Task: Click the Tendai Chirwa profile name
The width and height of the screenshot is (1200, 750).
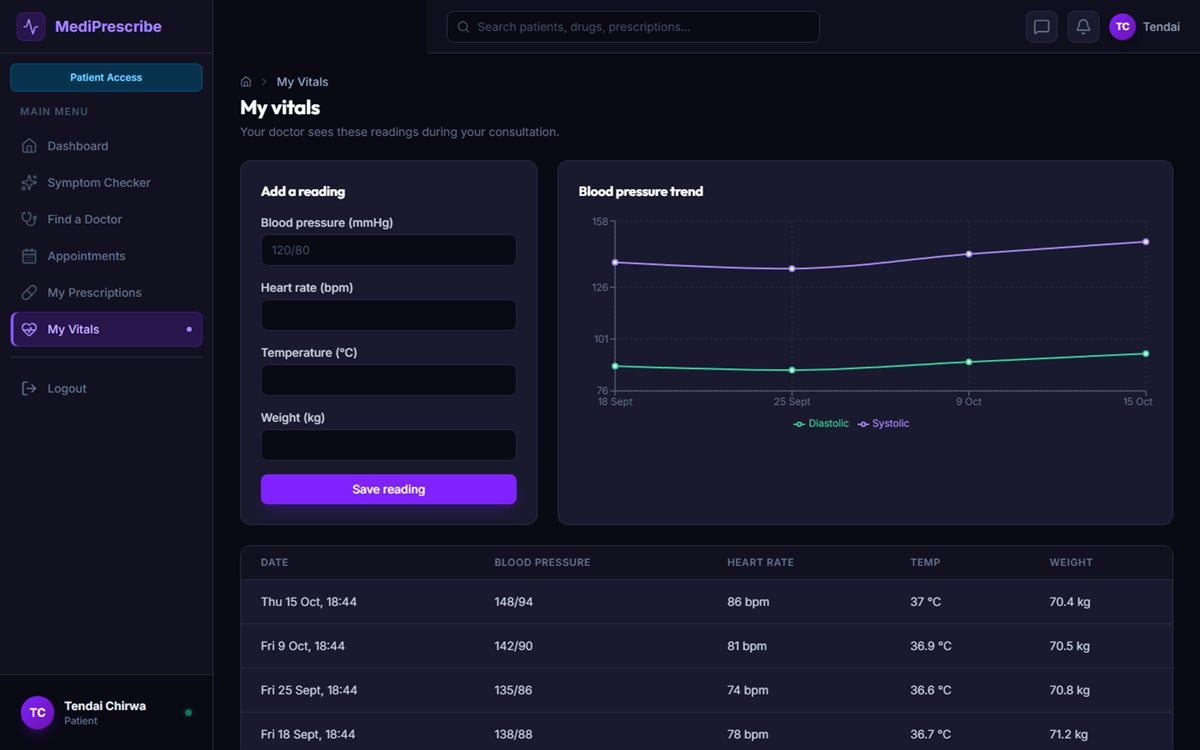Action: 105,706
